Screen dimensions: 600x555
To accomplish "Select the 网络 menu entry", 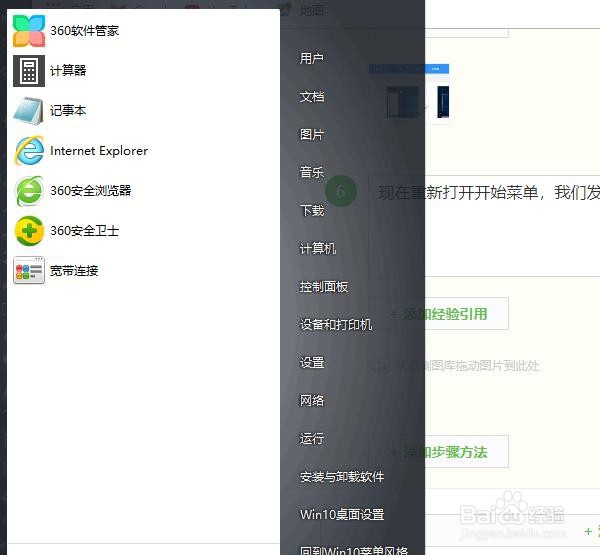I will (312, 400).
